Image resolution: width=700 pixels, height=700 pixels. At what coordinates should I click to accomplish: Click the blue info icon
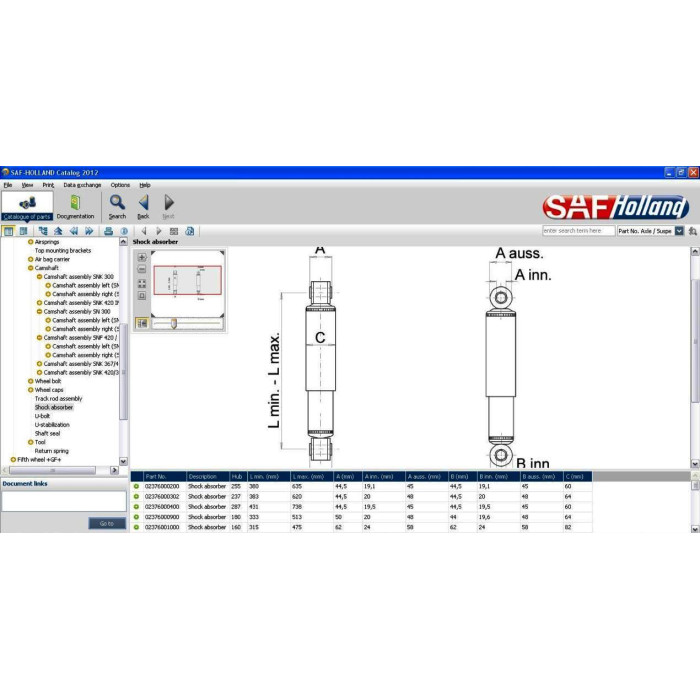pyautogui.click(x=124, y=231)
